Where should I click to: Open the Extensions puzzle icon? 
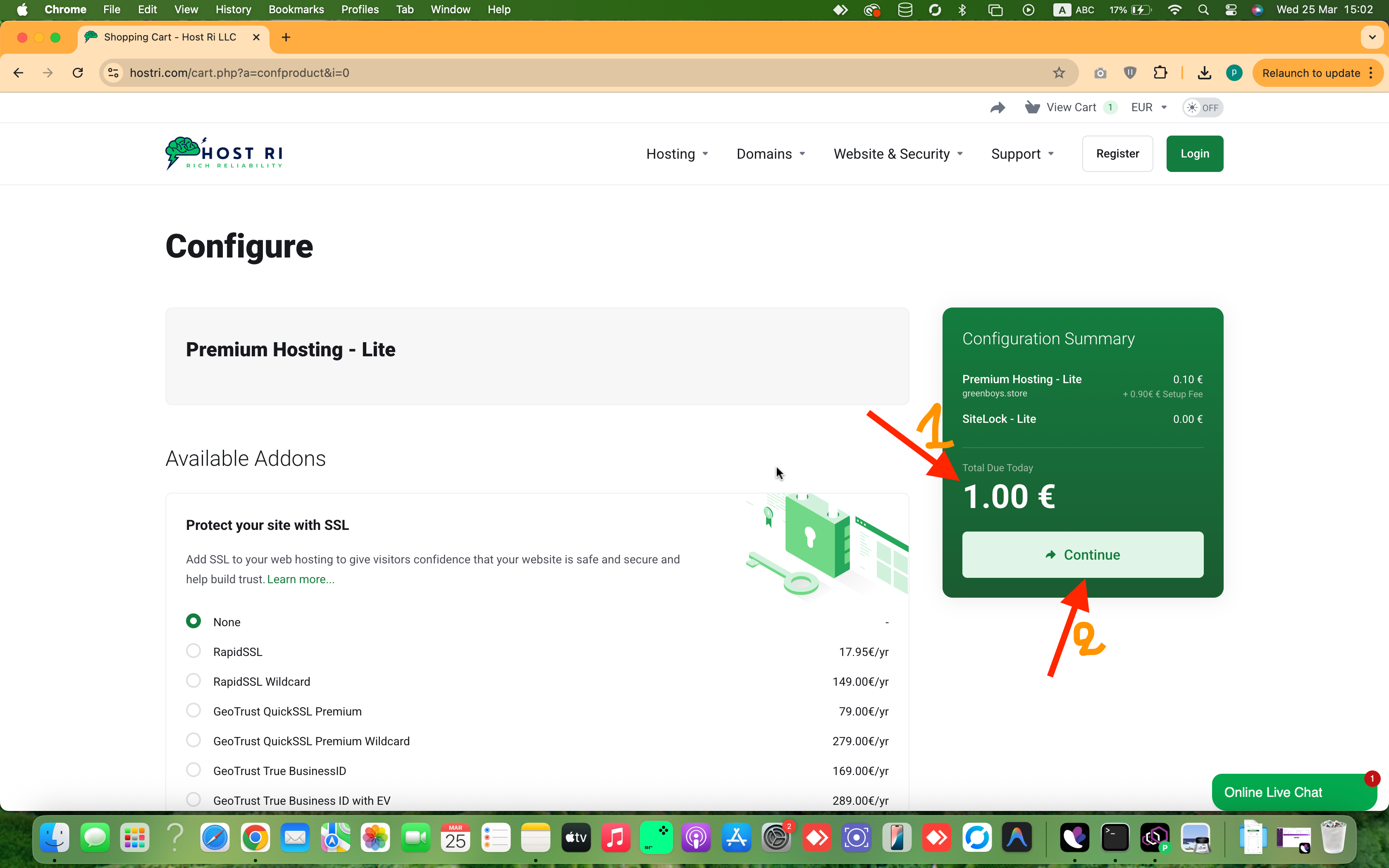[x=1160, y=73]
